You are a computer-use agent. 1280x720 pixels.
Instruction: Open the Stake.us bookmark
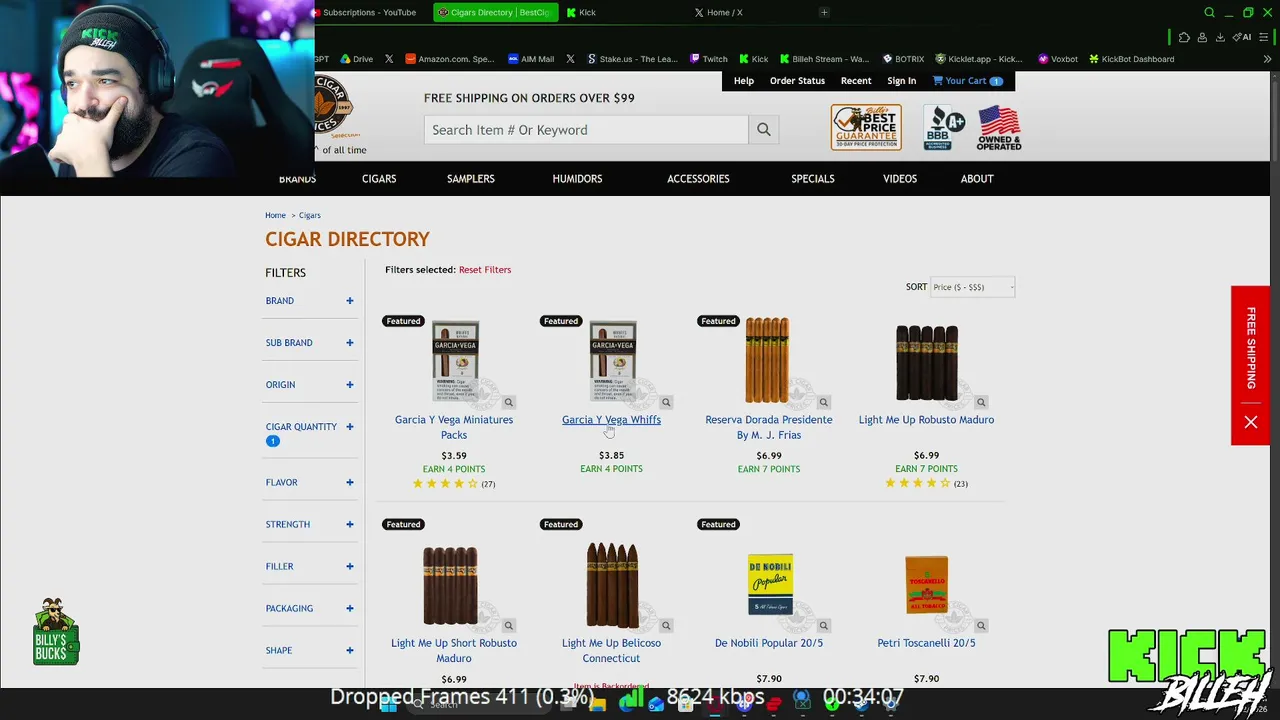tap(632, 59)
